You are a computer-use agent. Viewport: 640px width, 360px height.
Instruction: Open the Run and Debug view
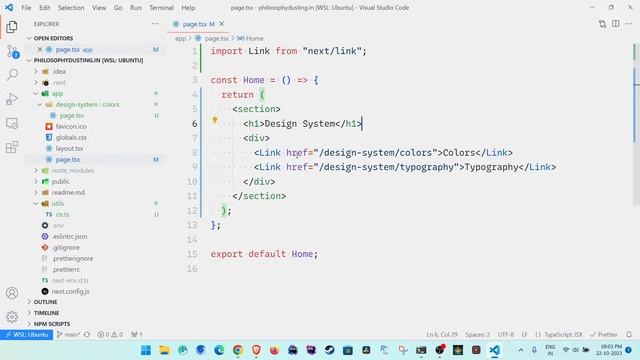[x=12, y=99]
